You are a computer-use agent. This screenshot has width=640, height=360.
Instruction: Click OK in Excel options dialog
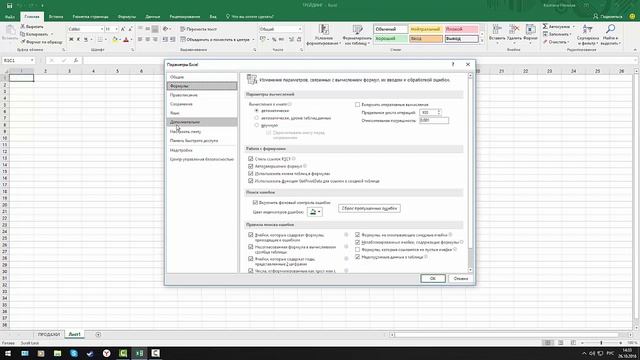point(433,278)
